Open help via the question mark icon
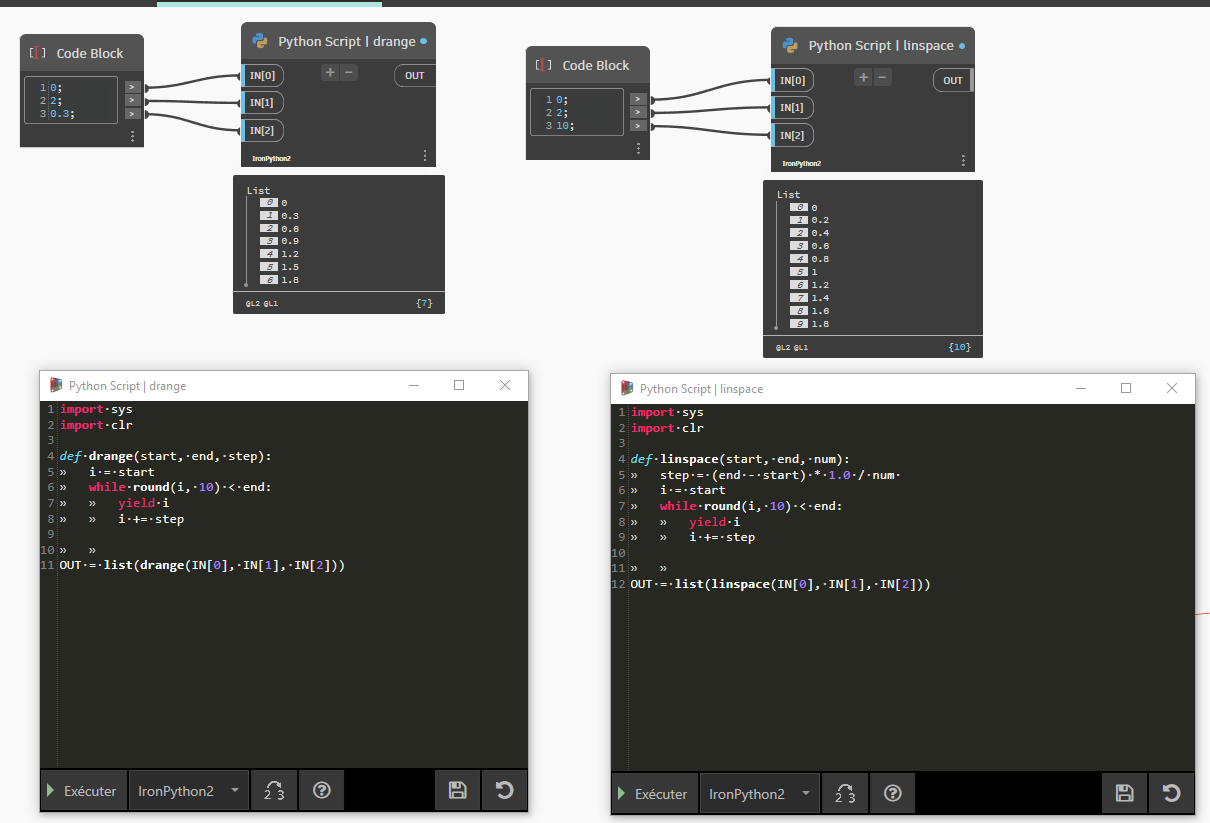This screenshot has width=1210, height=823. pos(321,790)
